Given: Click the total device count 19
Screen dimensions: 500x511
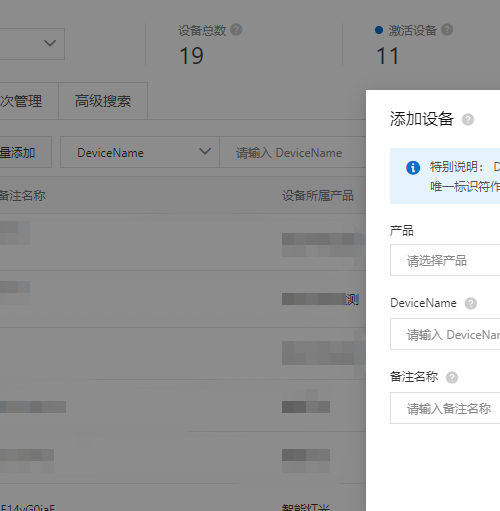Looking at the screenshot, I should click(x=191, y=56).
